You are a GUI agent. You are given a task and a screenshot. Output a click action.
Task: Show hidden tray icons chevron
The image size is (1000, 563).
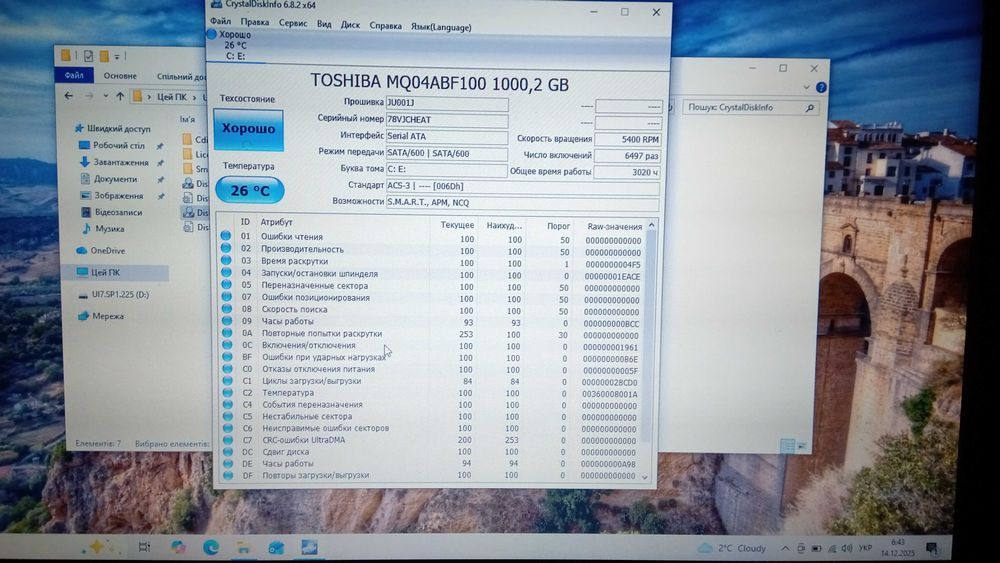pos(785,548)
